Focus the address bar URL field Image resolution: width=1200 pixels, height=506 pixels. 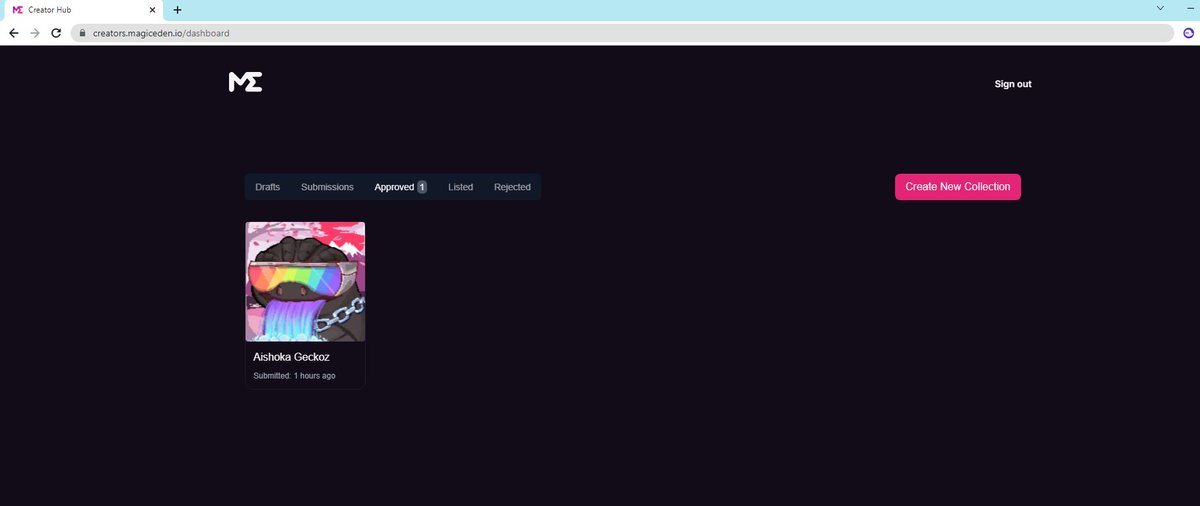click(x=622, y=33)
